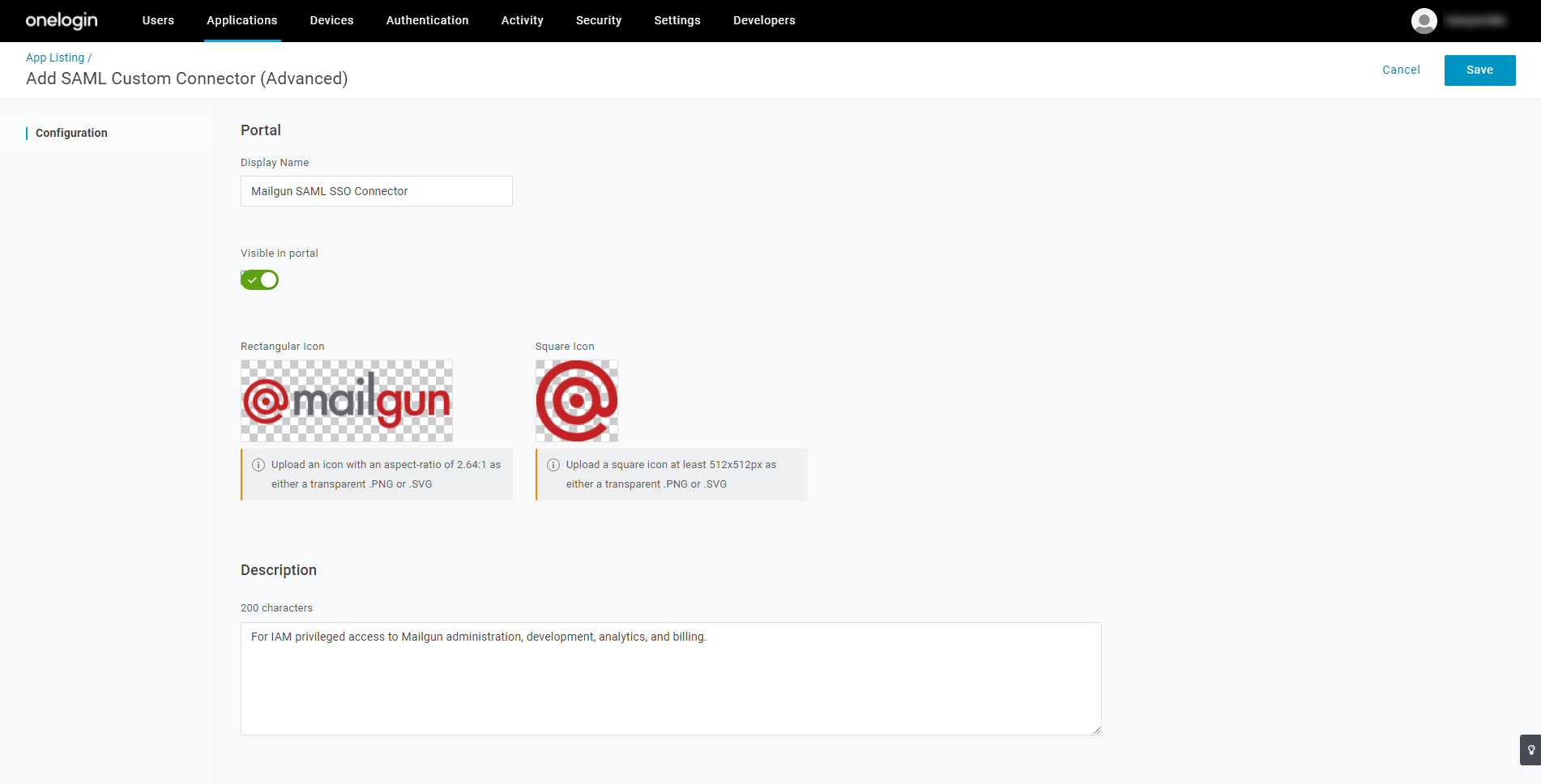Click the "Add SAML Custom Connector (Advanced)" title

[x=187, y=79]
